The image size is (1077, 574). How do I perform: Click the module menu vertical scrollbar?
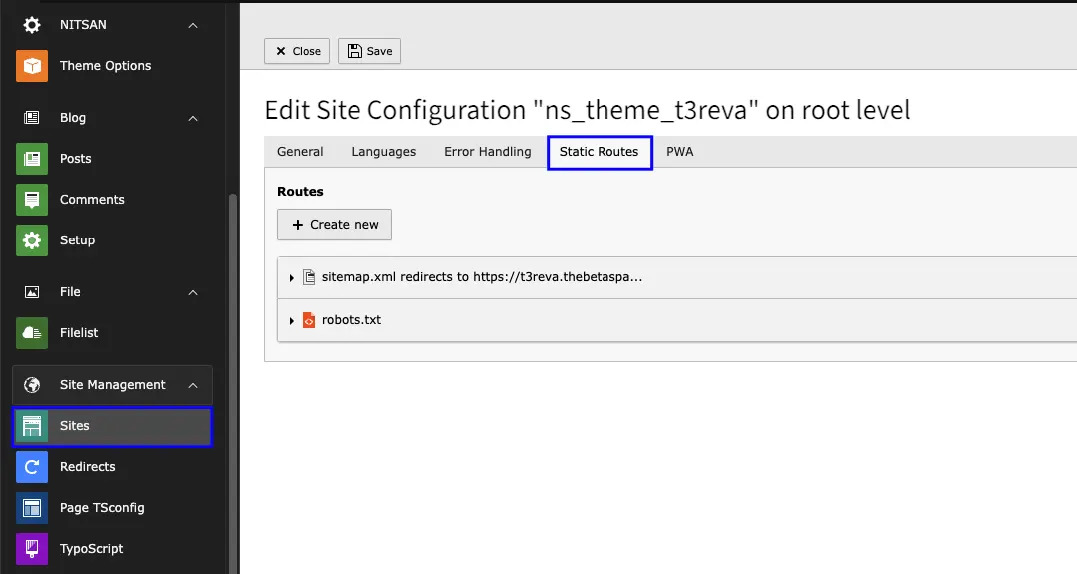coord(233,383)
